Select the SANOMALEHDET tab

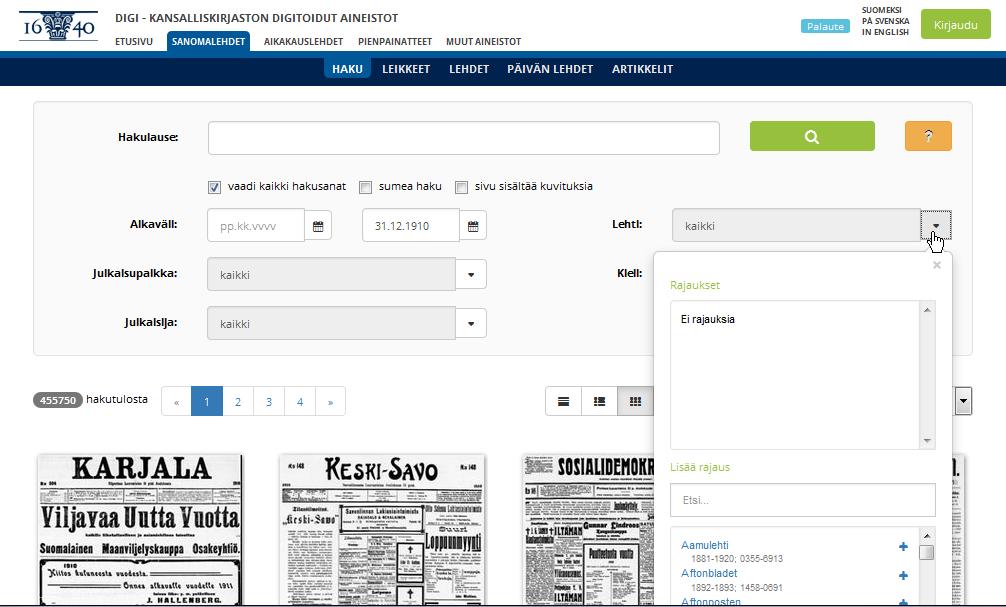point(209,42)
